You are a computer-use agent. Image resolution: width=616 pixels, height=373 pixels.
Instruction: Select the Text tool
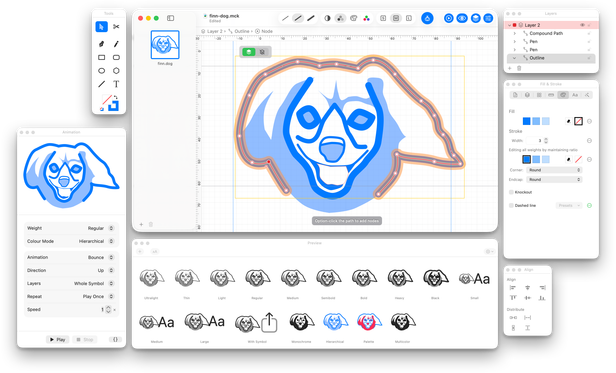coord(116,84)
